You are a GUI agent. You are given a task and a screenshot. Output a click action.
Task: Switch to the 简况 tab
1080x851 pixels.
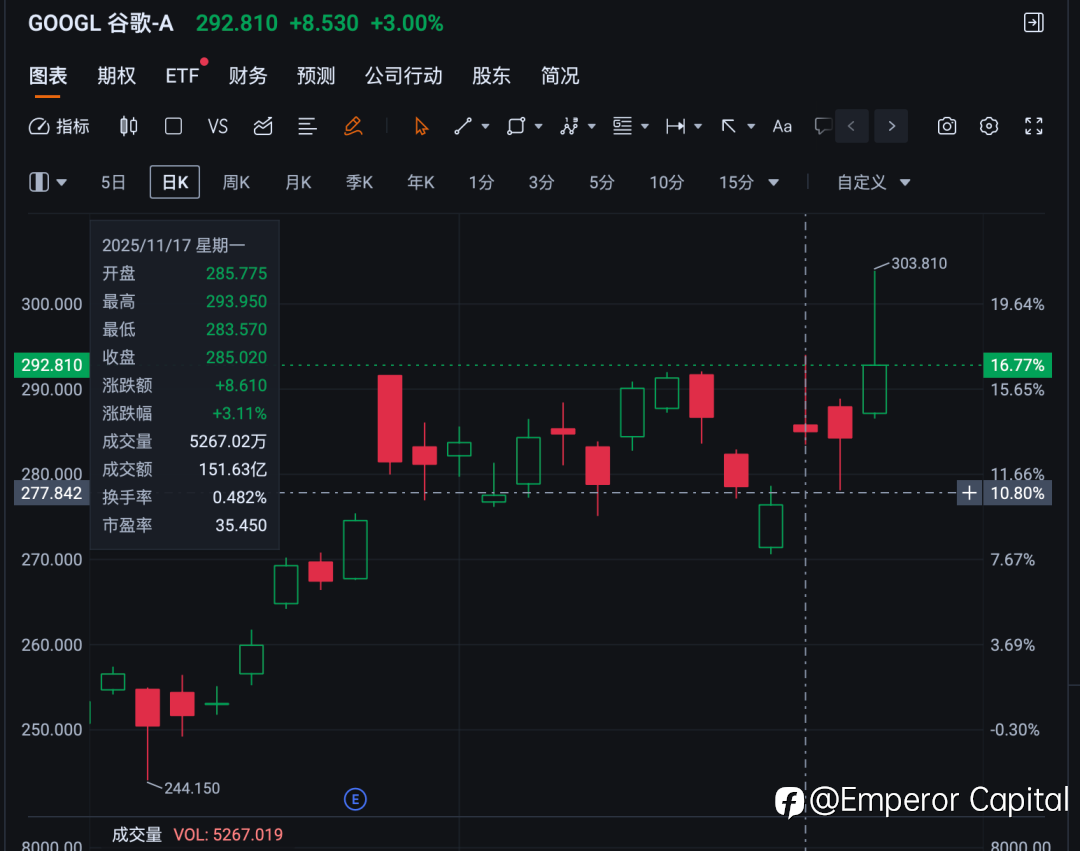tap(559, 76)
